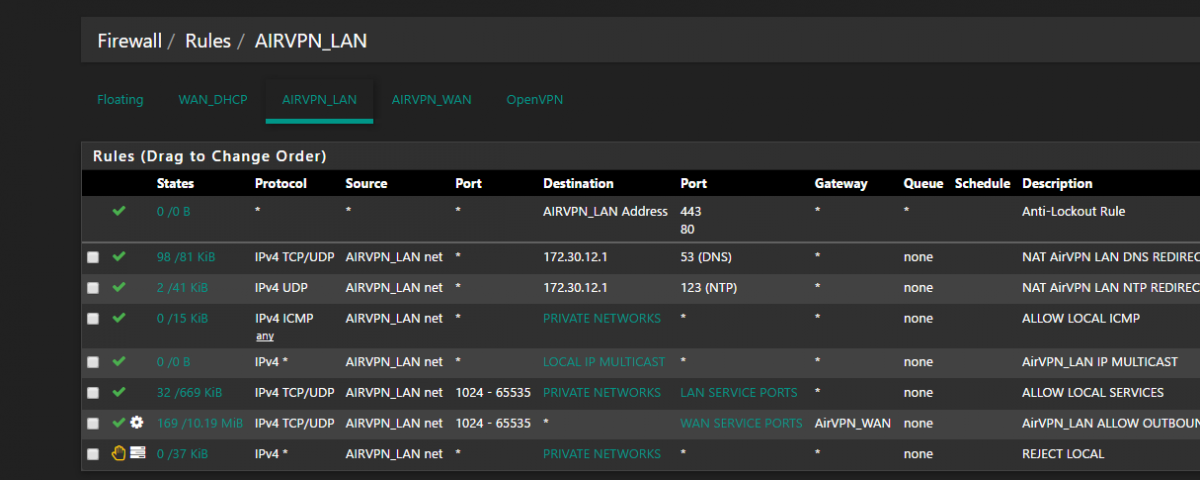Click the green checkmark on the AirVPN_WAN gateway rule
This screenshot has width=1200, height=480.
point(119,423)
